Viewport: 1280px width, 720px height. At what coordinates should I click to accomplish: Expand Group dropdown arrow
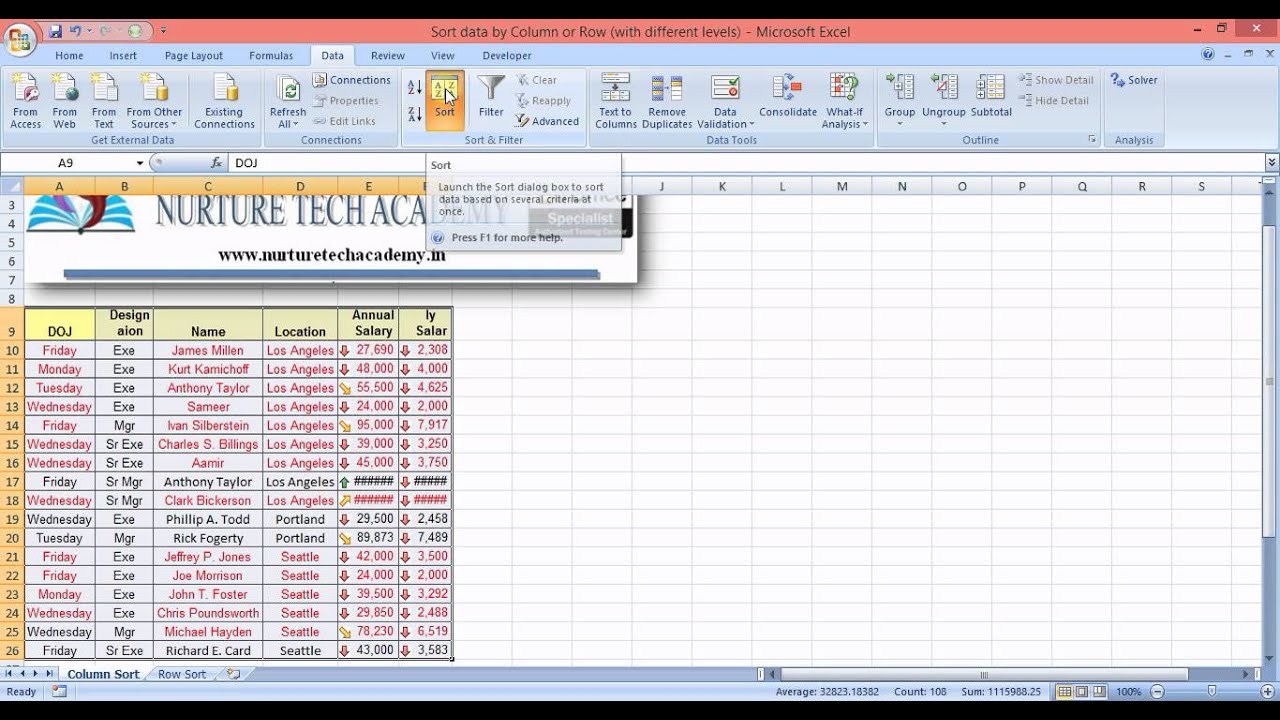tap(899, 124)
